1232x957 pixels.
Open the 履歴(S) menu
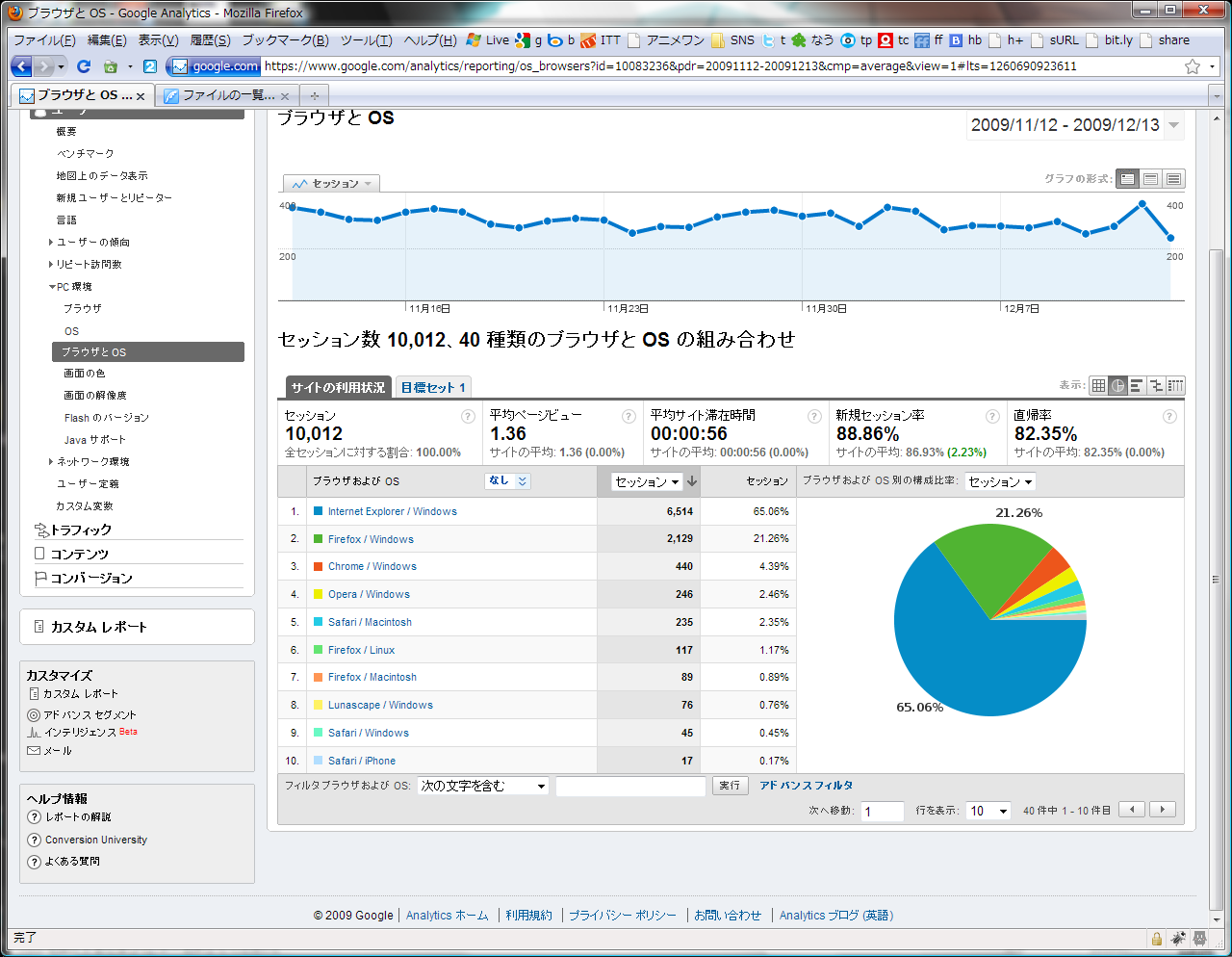[211, 40]
